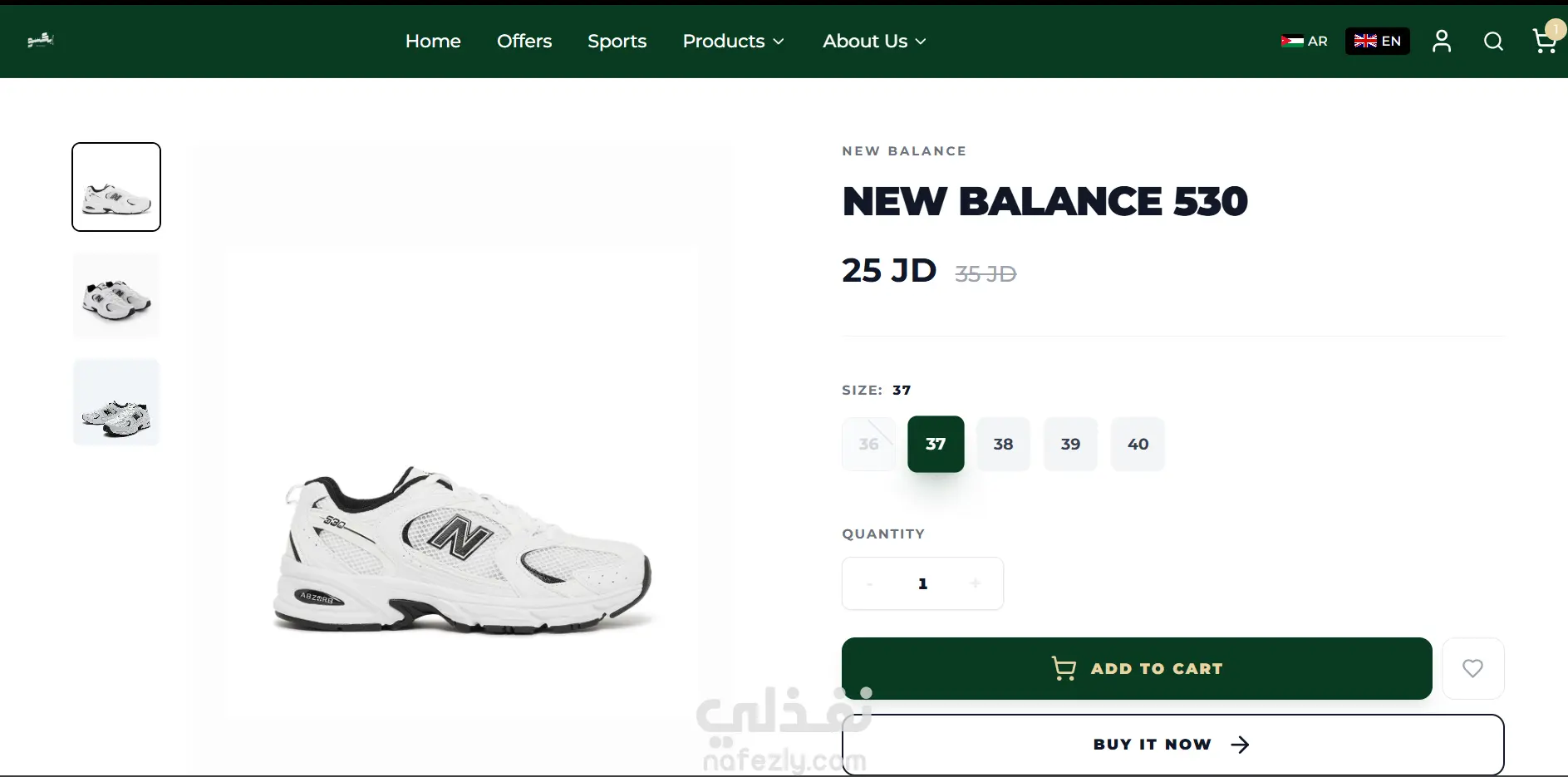Open the search magnifier icon
Screen dimensions: 1568x777
click(1493, 41)
